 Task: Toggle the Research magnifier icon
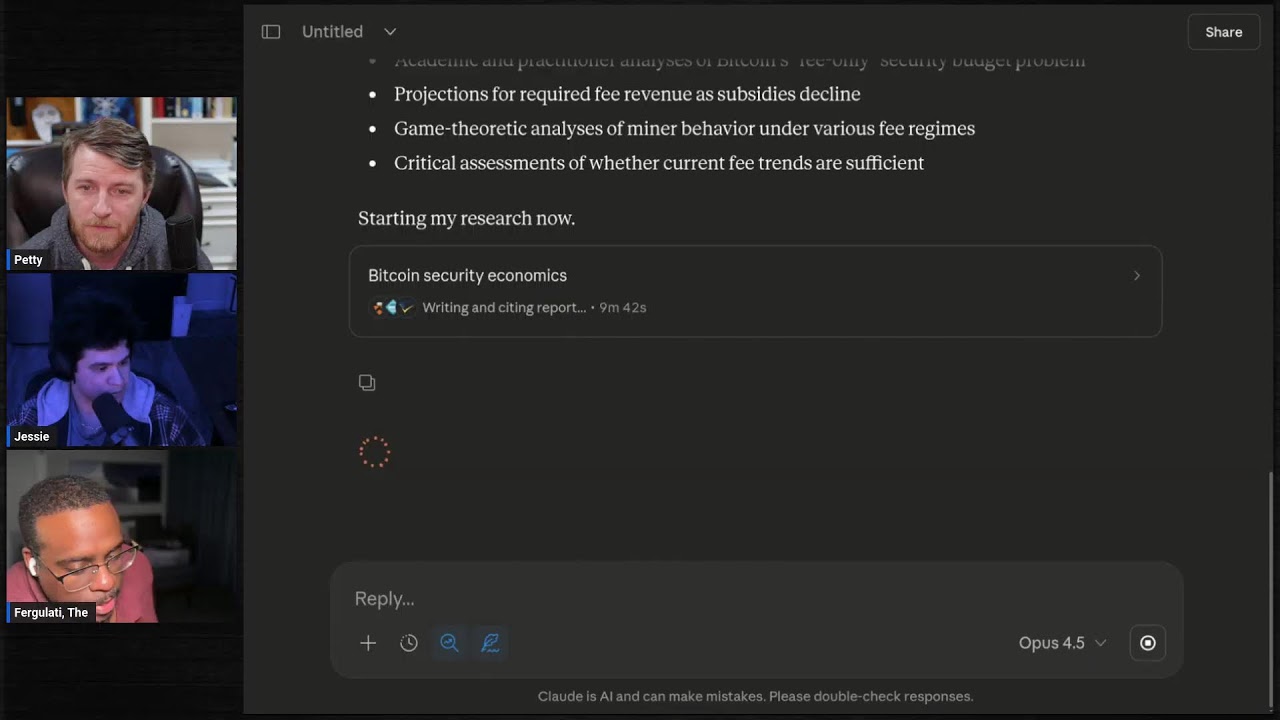tap(449, 643)
